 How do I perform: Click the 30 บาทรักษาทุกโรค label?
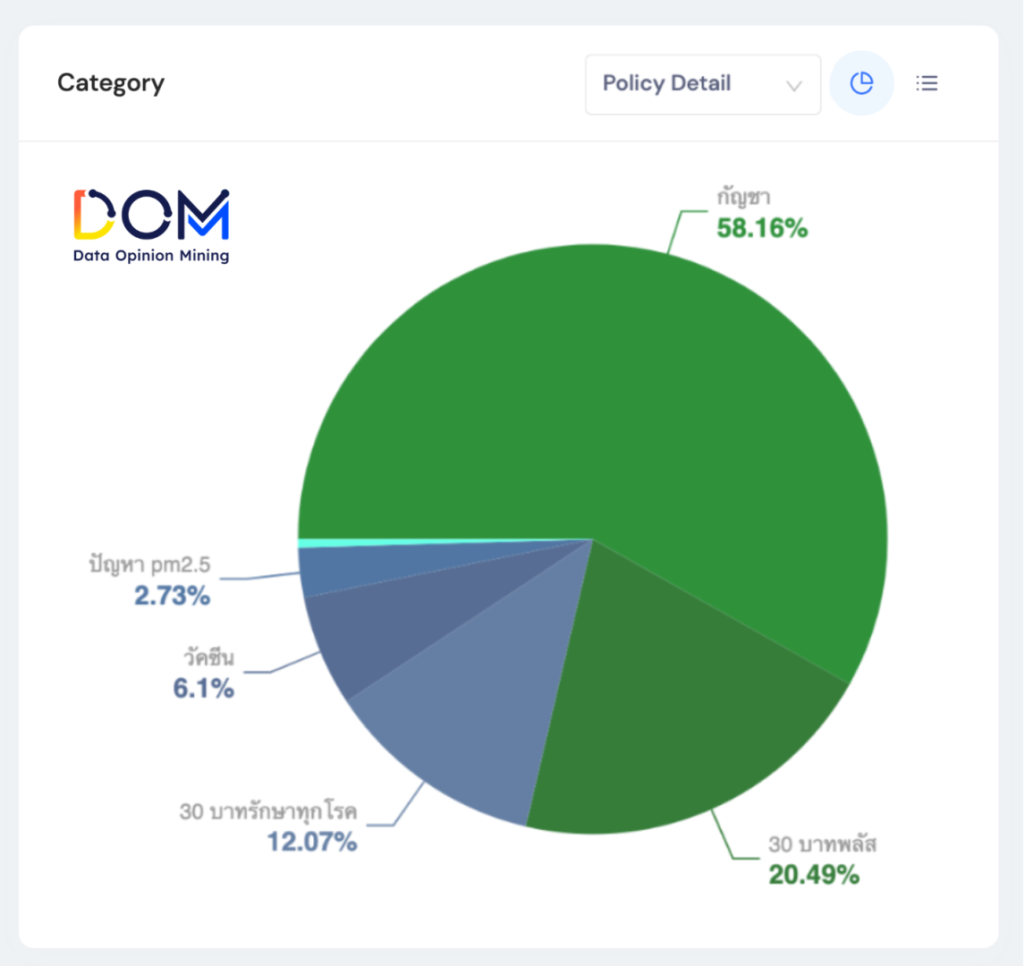click(x=268, y=811)
